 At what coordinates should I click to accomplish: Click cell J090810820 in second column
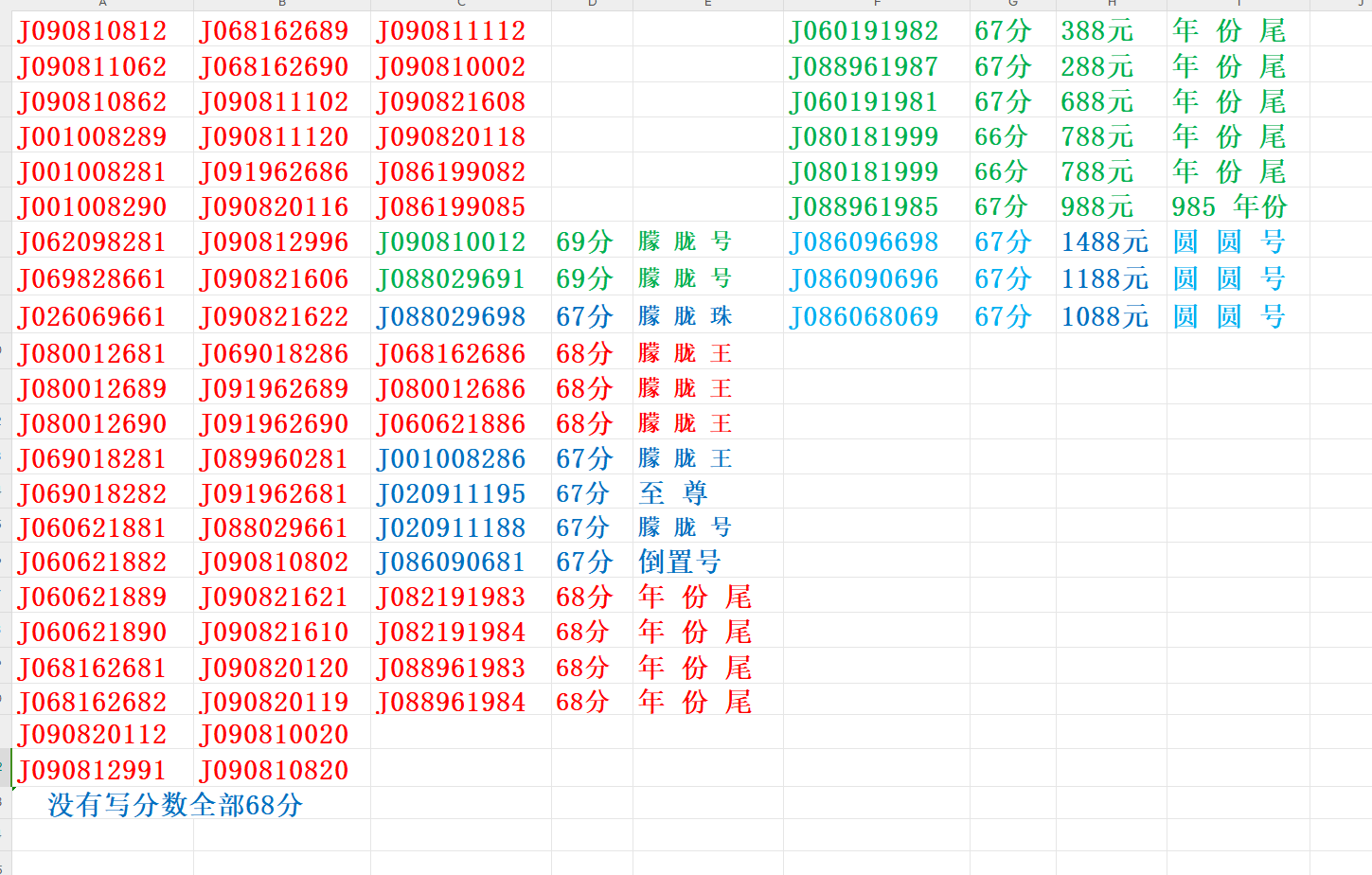click(274, 771)
